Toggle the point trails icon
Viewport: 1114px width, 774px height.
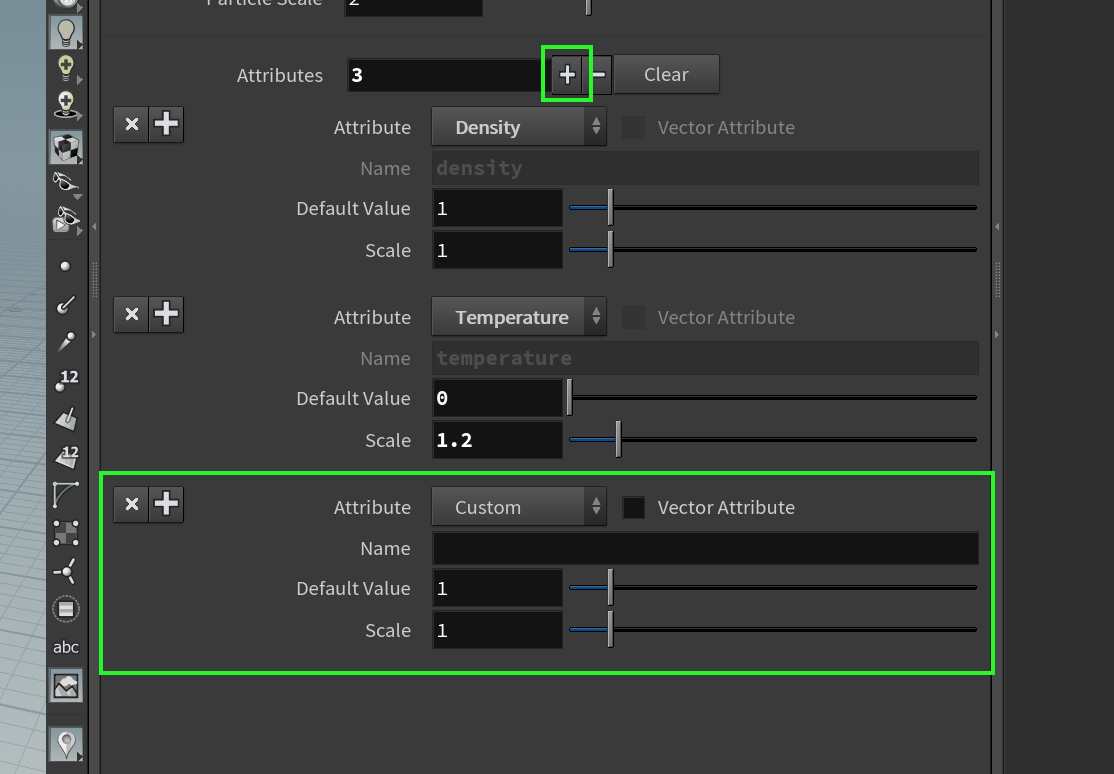point(65,342)
